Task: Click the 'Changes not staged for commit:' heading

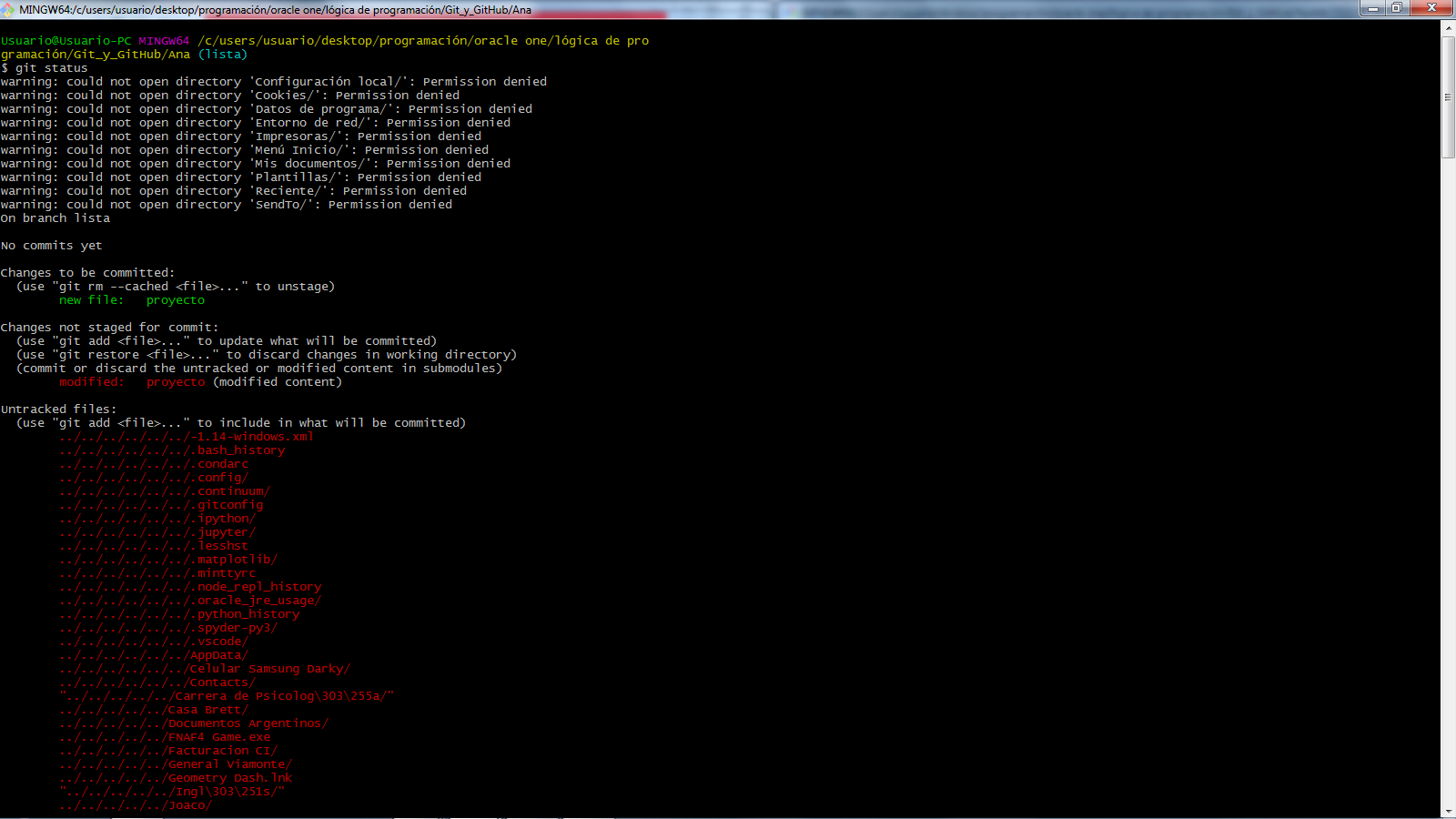Action: [110, 328]
